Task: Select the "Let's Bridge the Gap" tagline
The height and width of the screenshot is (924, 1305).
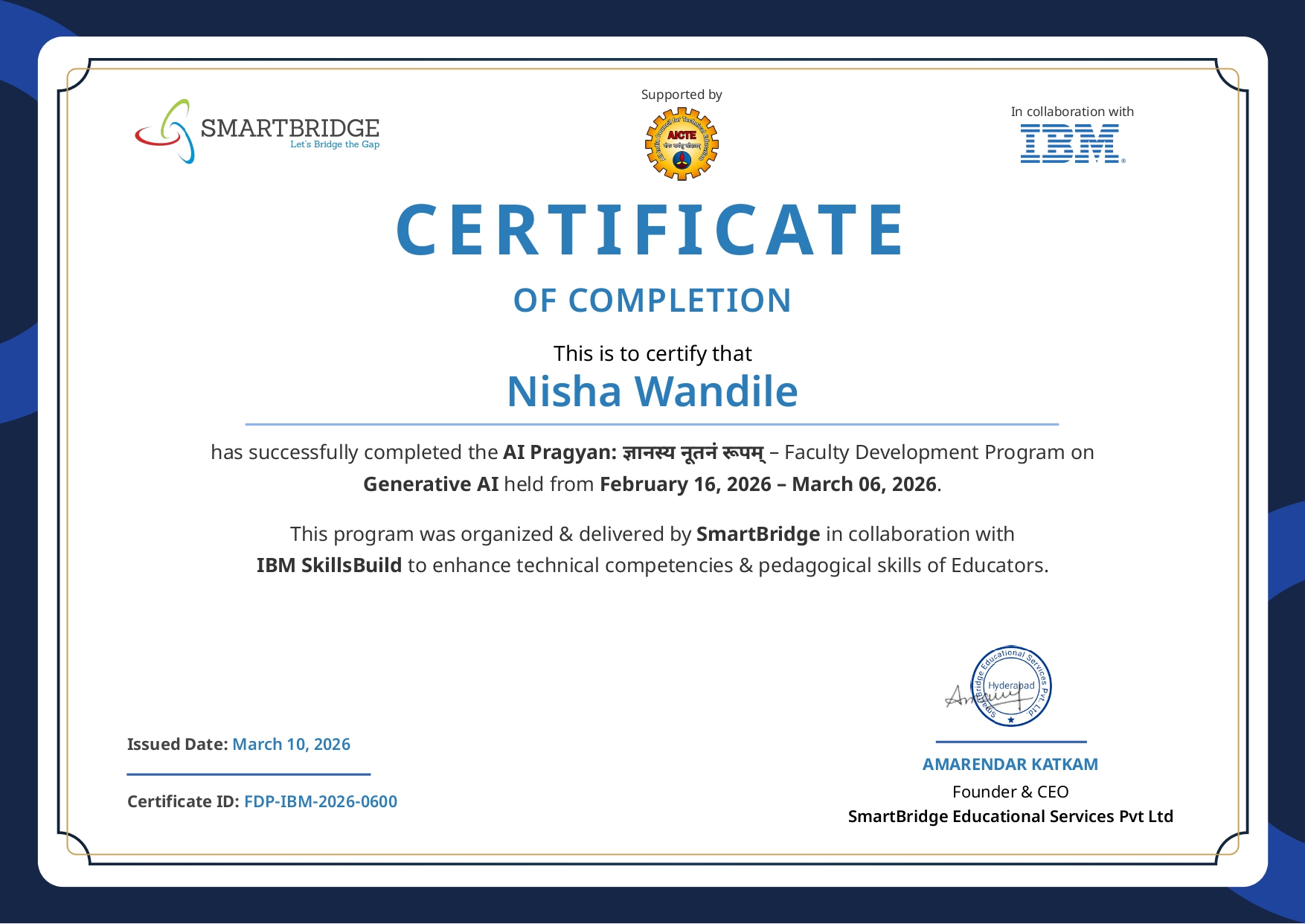Action: (334, 144)
